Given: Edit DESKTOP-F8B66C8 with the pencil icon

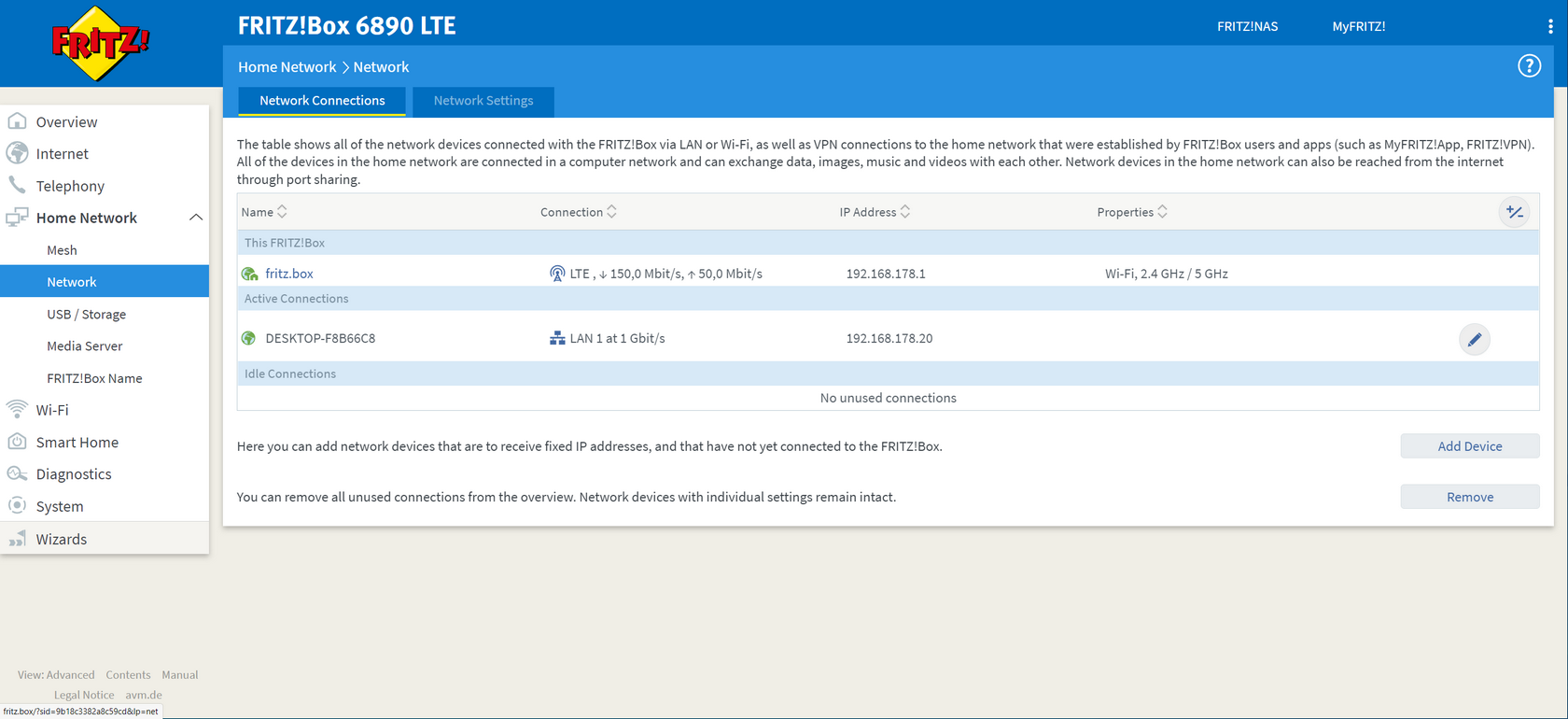Looking at the screenshot, I should 1475,339.
